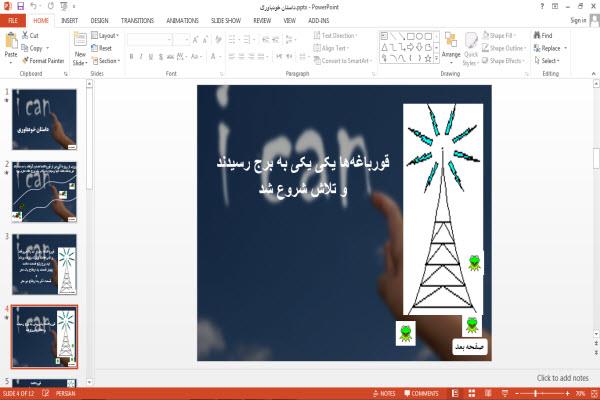Switch to Reading View icon
600x400 pixels.
(488, 393)
